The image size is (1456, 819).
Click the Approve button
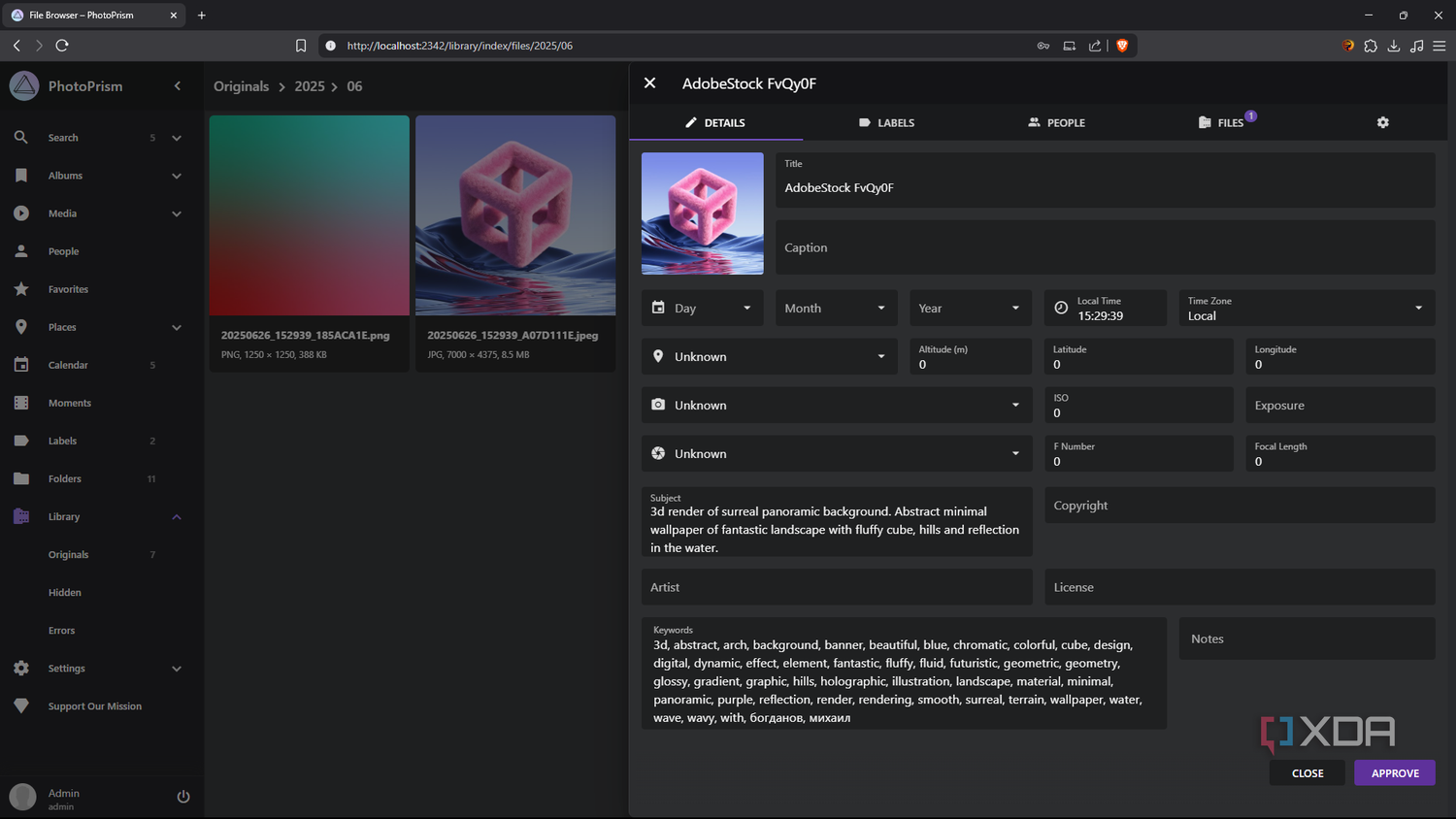pyautogui.click(x=1395, y=773)
